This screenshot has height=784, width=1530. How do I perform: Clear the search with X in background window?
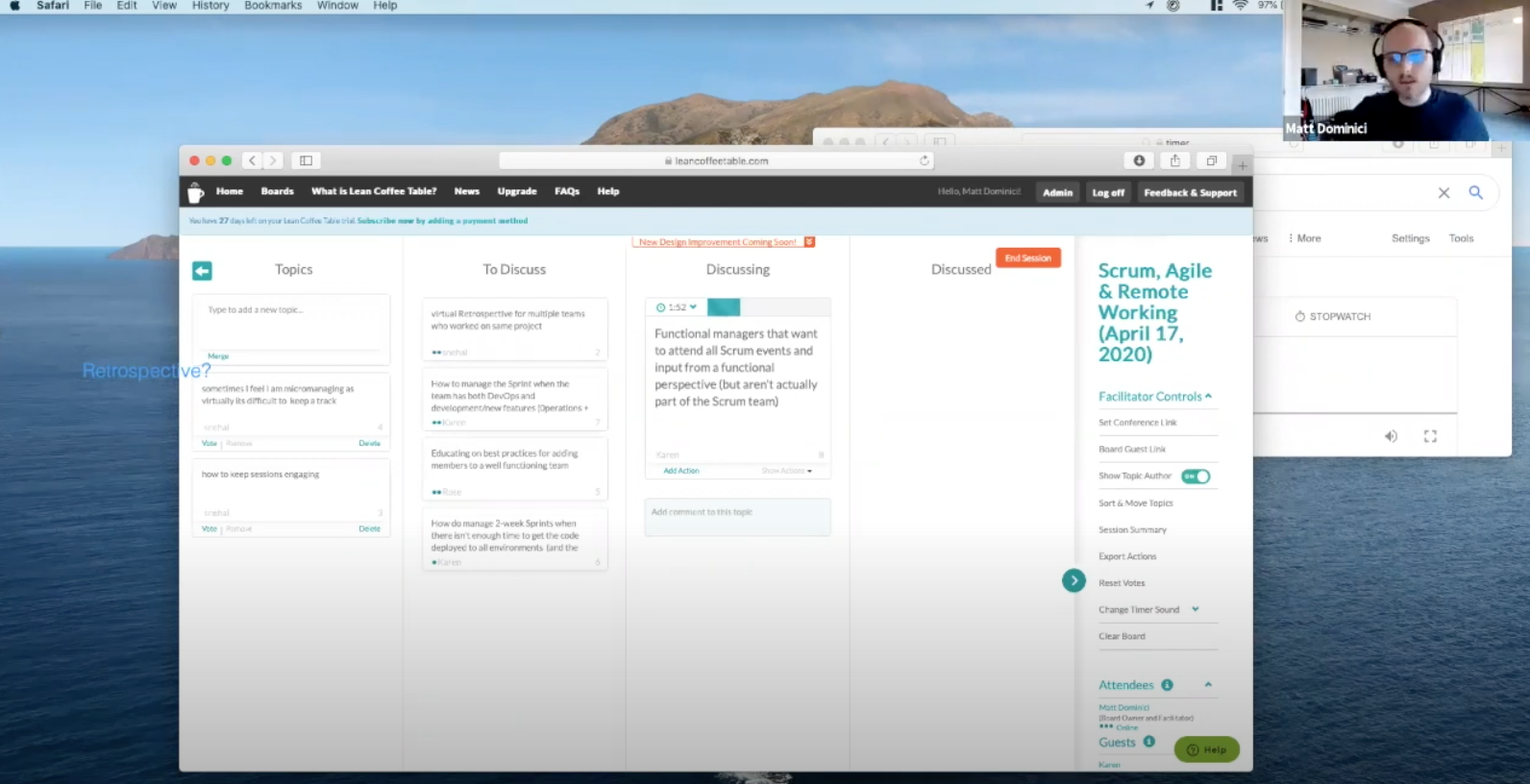[x=1444, y=193]
